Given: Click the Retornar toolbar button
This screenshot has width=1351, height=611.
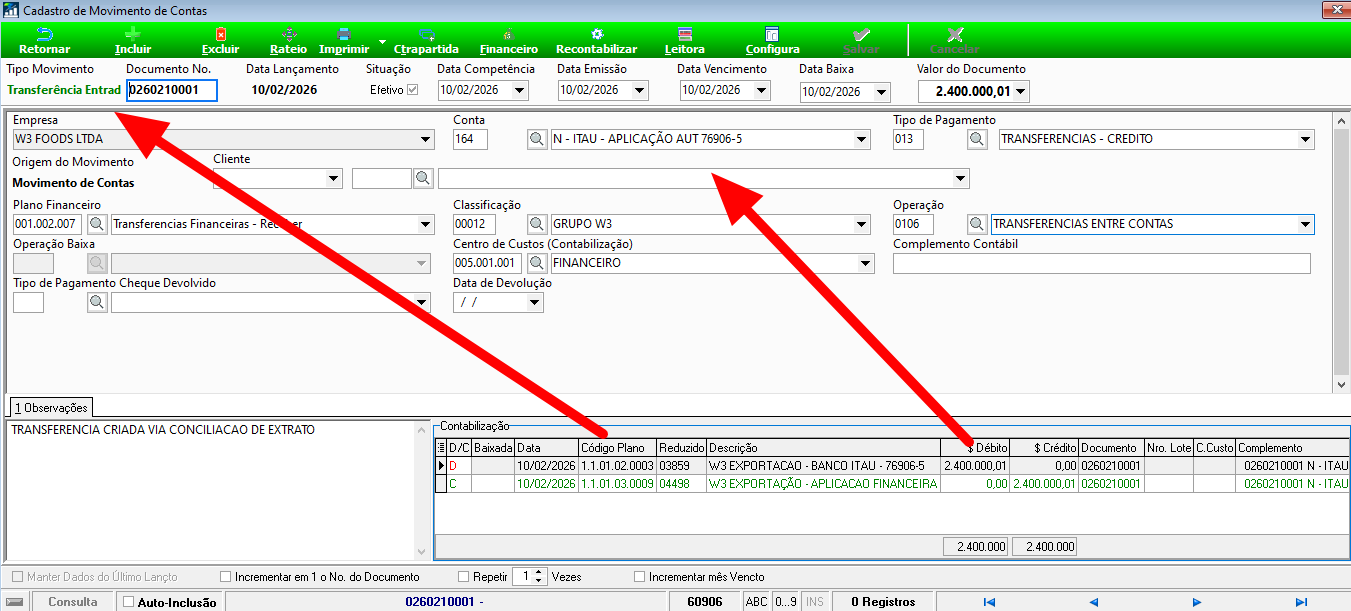Looking at the screenshot, I should (x=44, y=41).
